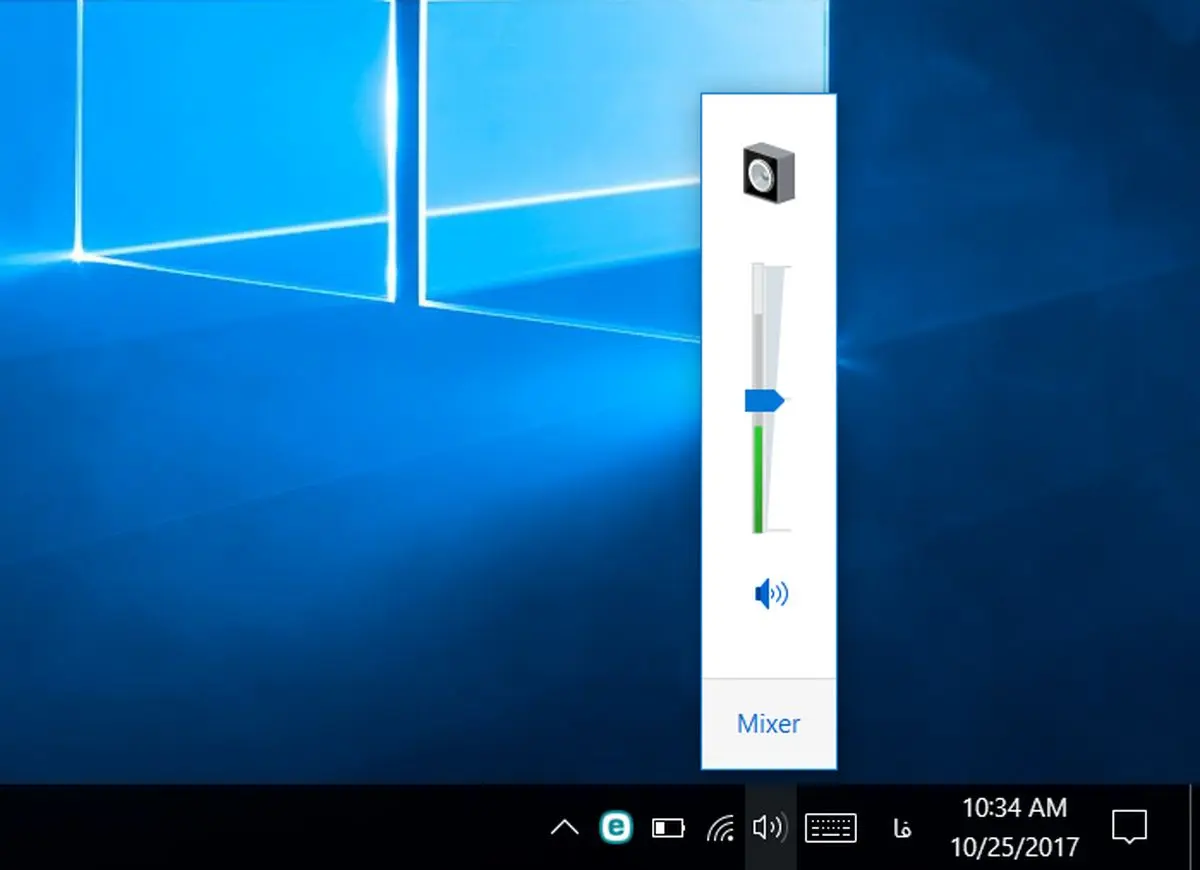Image resolution: width=1200 pixels, height=870 pixels.
Task: Switch the Persian input language indicator
Action: (x=902, y=828)
